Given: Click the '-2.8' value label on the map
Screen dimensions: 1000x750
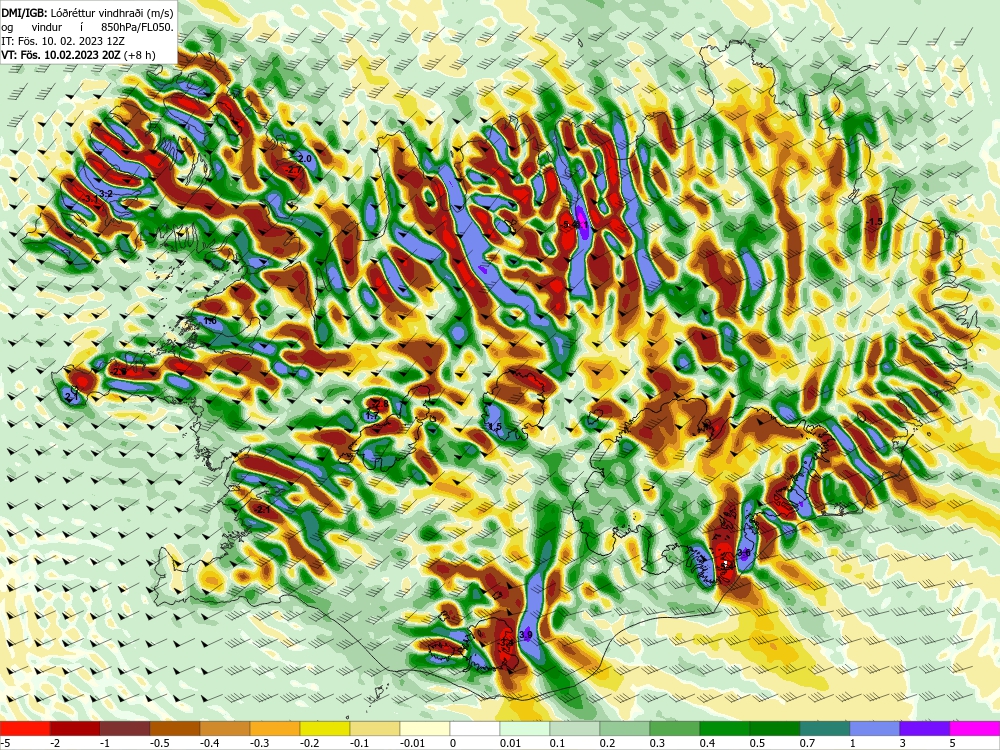Looking at the screenshot, I should pos(380,404).
